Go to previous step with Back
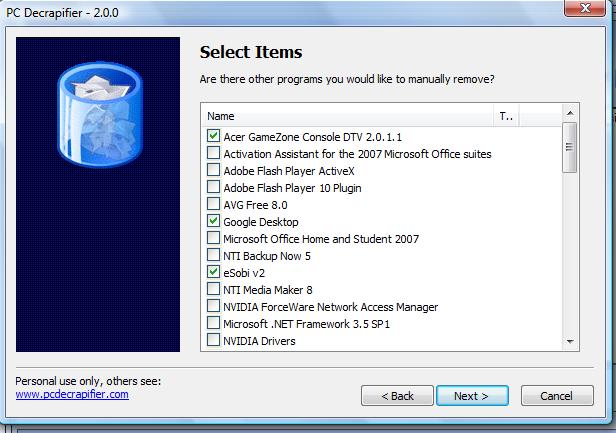The height and width of the screenshot is (433, 616). (397, 396)
